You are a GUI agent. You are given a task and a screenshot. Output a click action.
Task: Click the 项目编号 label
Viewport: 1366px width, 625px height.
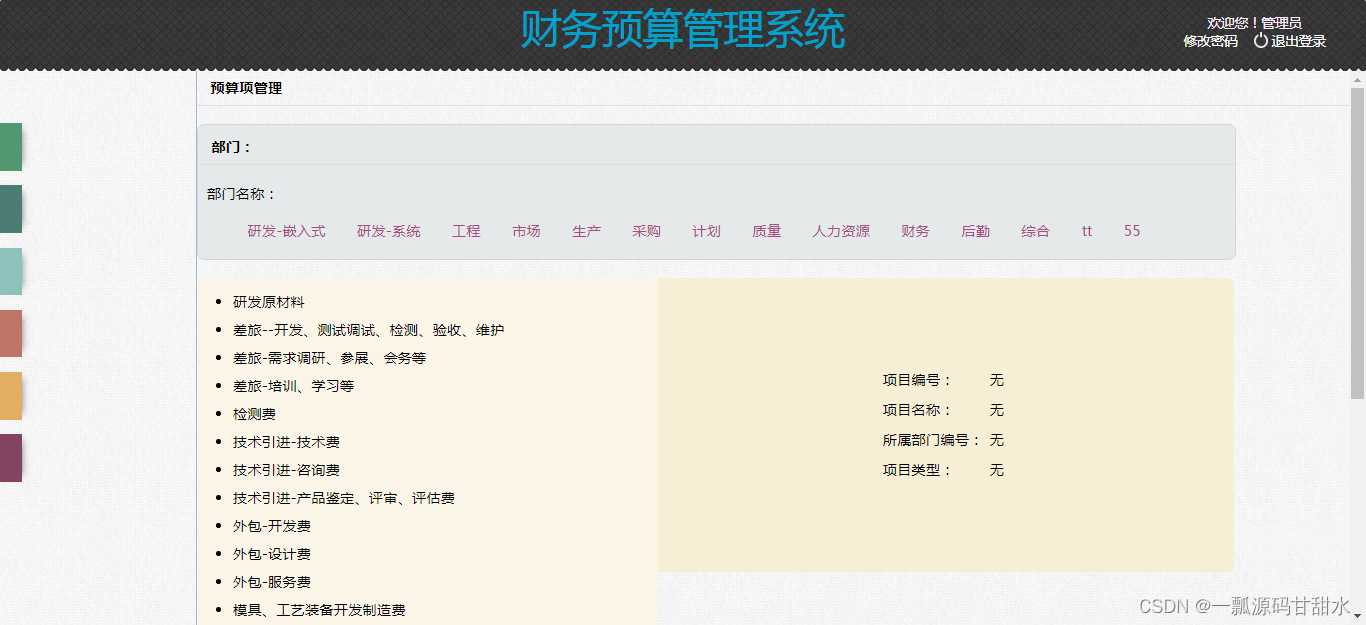(x=918, y=380)
